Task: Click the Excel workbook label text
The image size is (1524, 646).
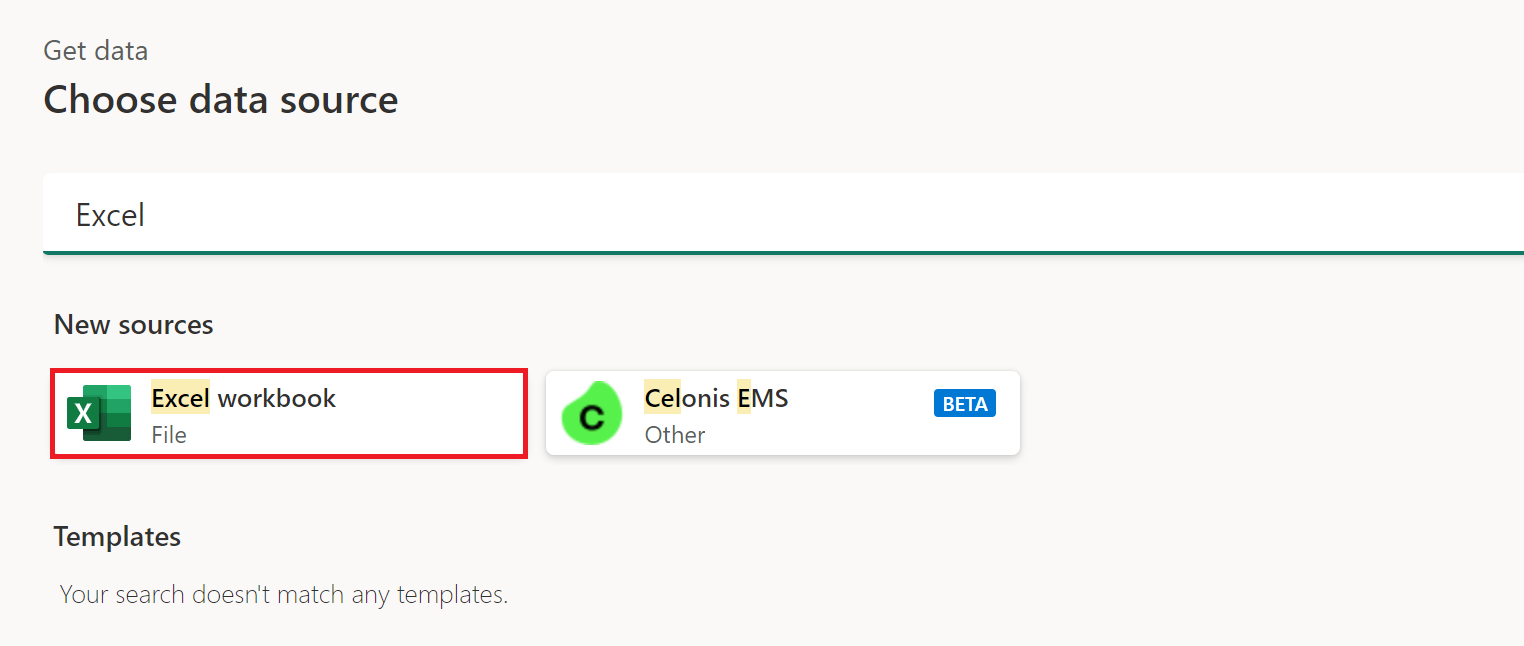Action: [243, 398]
